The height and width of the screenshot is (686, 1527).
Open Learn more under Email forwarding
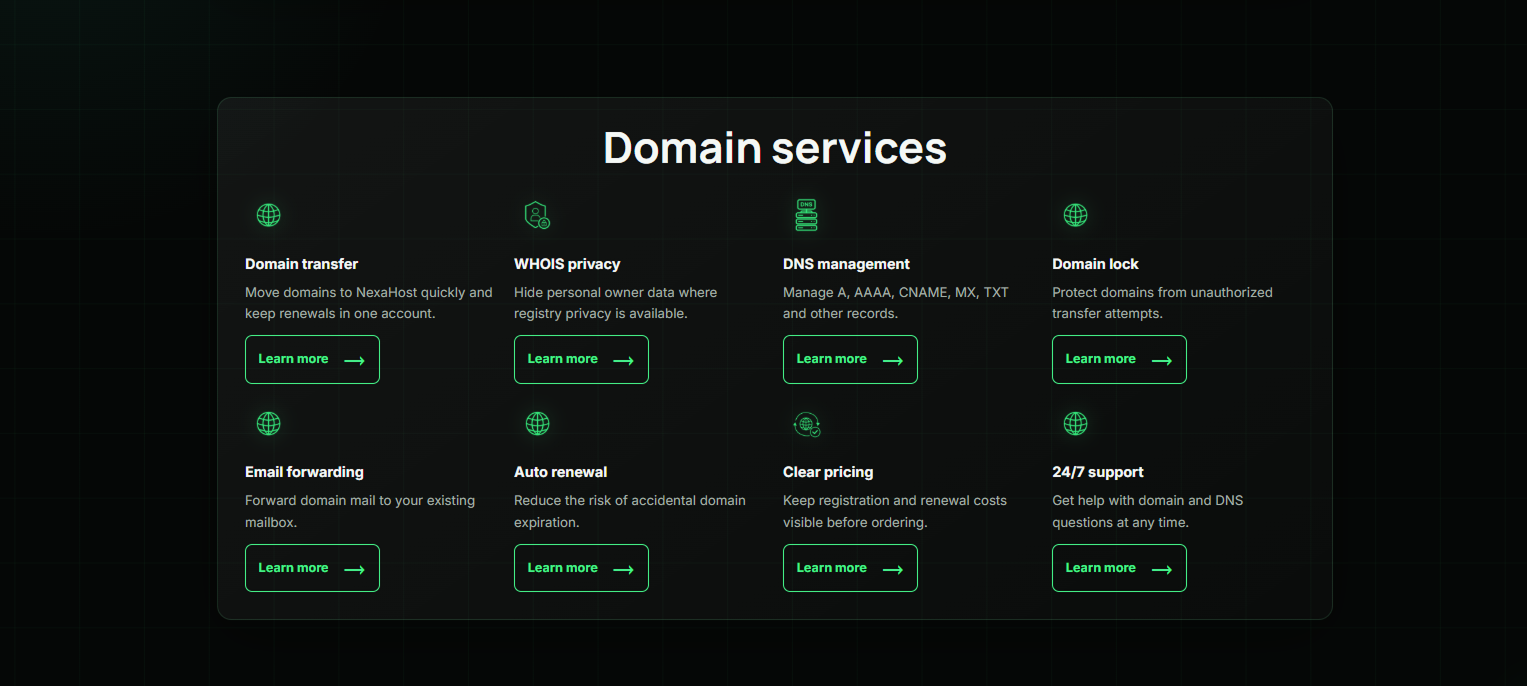tap(312, 568)
